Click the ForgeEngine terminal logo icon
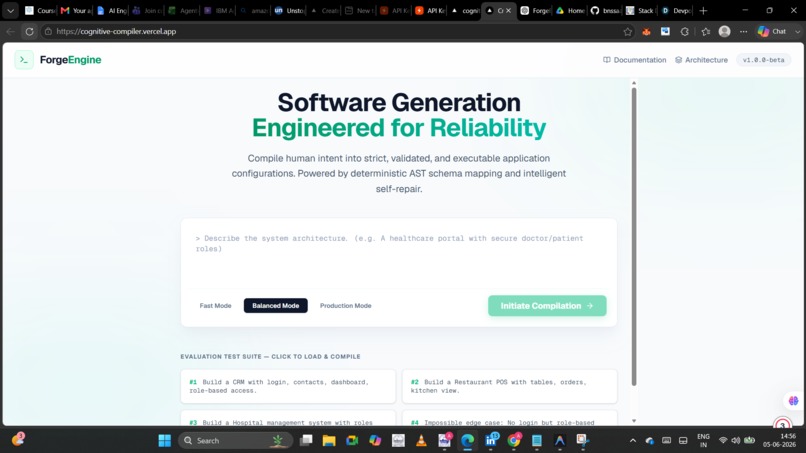This screenshot has height=453, width=806. tap(24, 60)
